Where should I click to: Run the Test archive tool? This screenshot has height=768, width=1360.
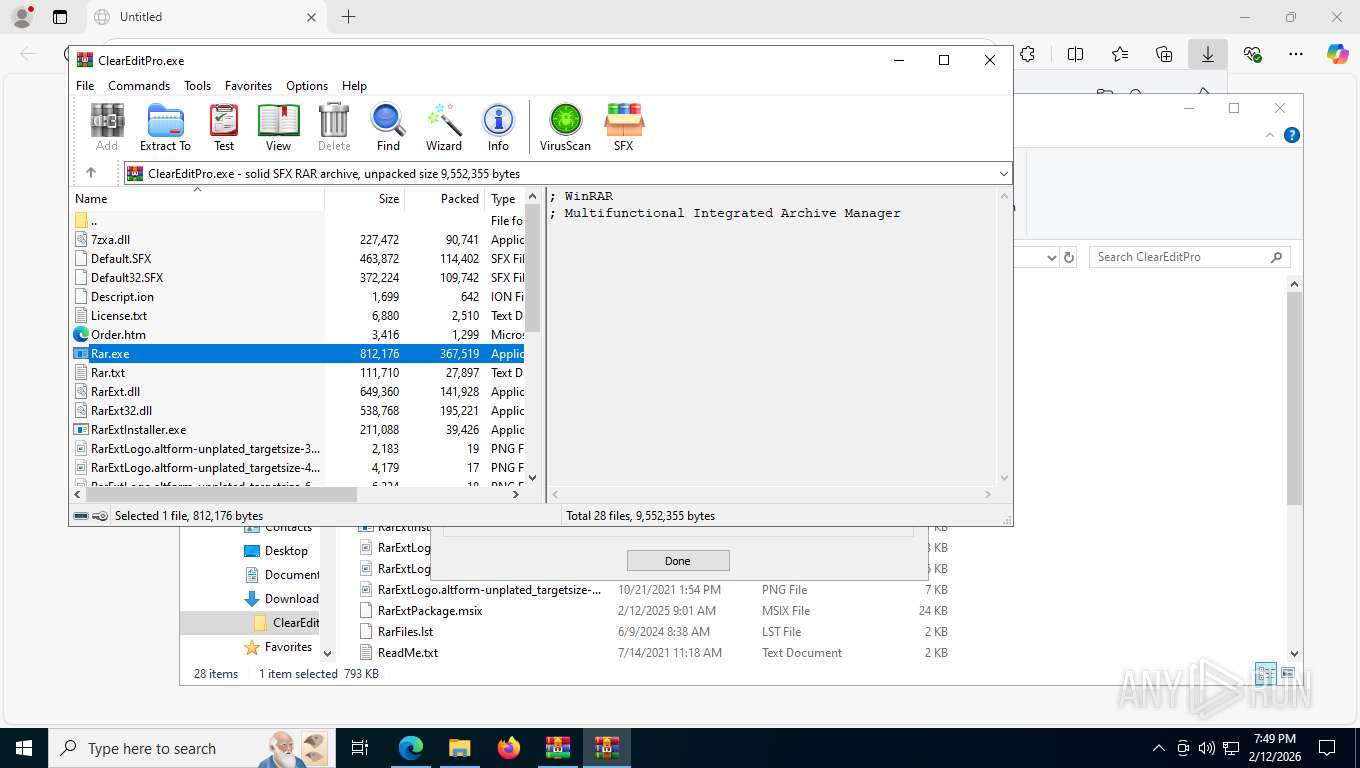224,127
